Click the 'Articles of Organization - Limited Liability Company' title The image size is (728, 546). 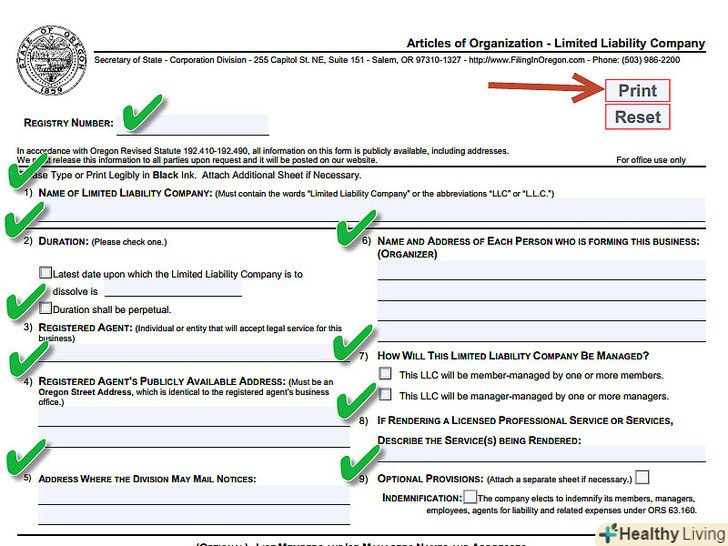(x=556, y=43)
